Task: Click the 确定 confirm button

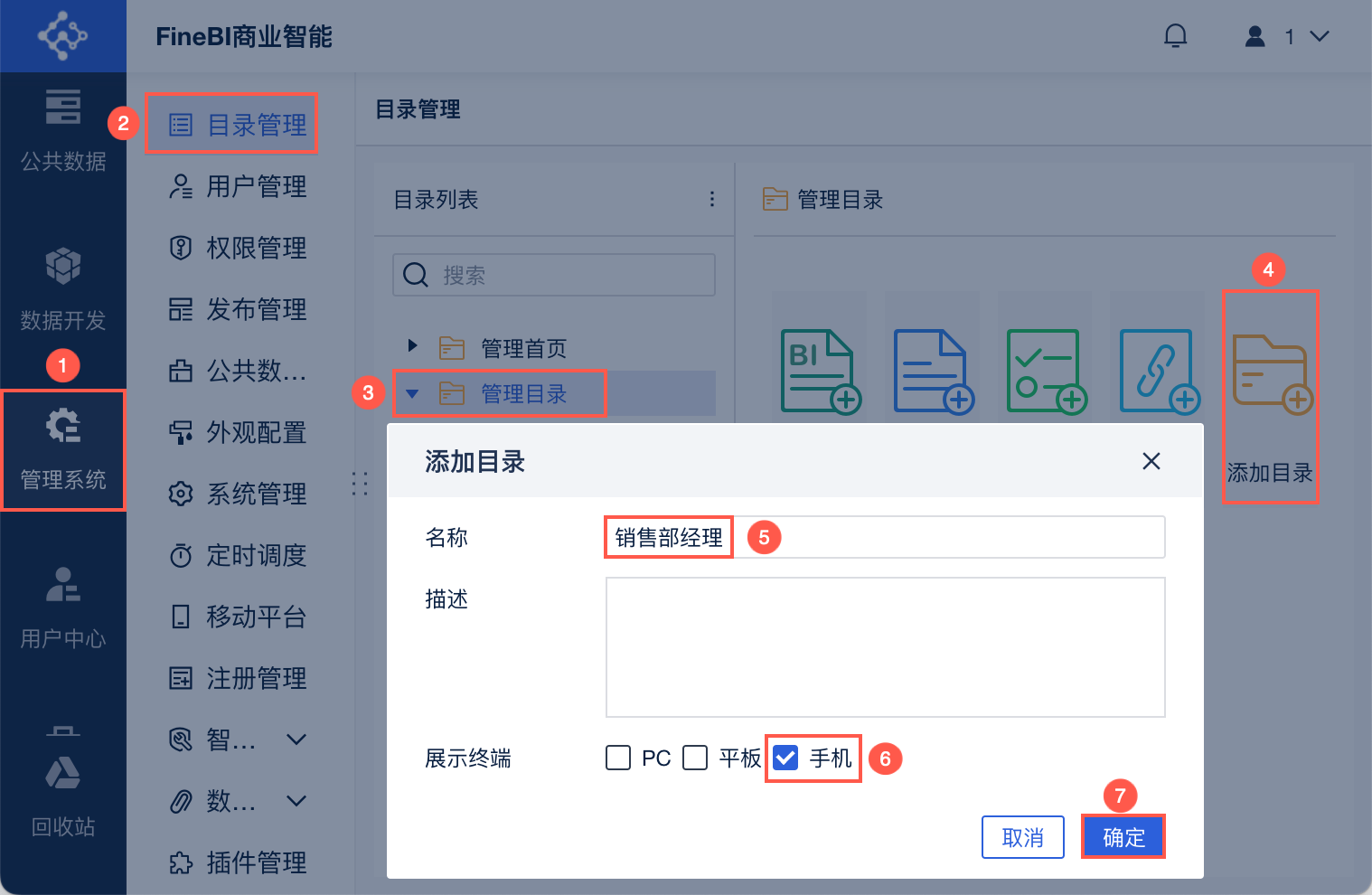Action: 1123,837
